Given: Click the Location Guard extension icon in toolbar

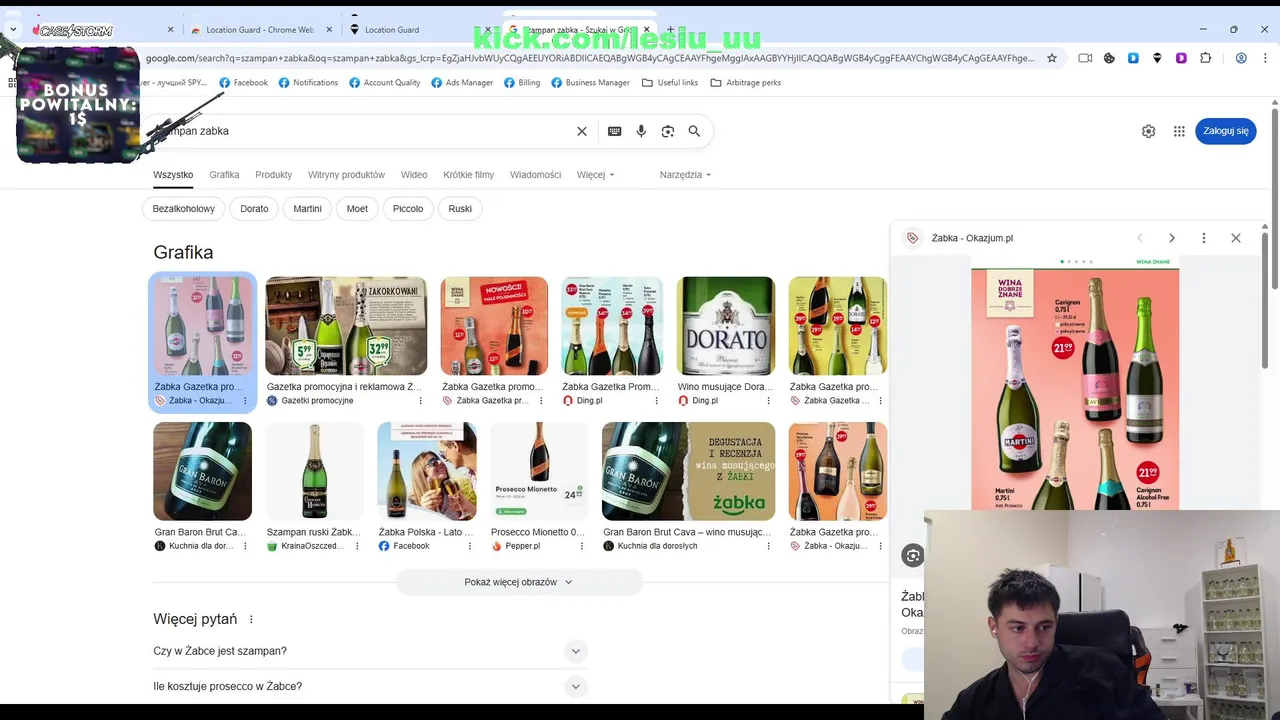Looking at the screenshot, I should 1157,58.
